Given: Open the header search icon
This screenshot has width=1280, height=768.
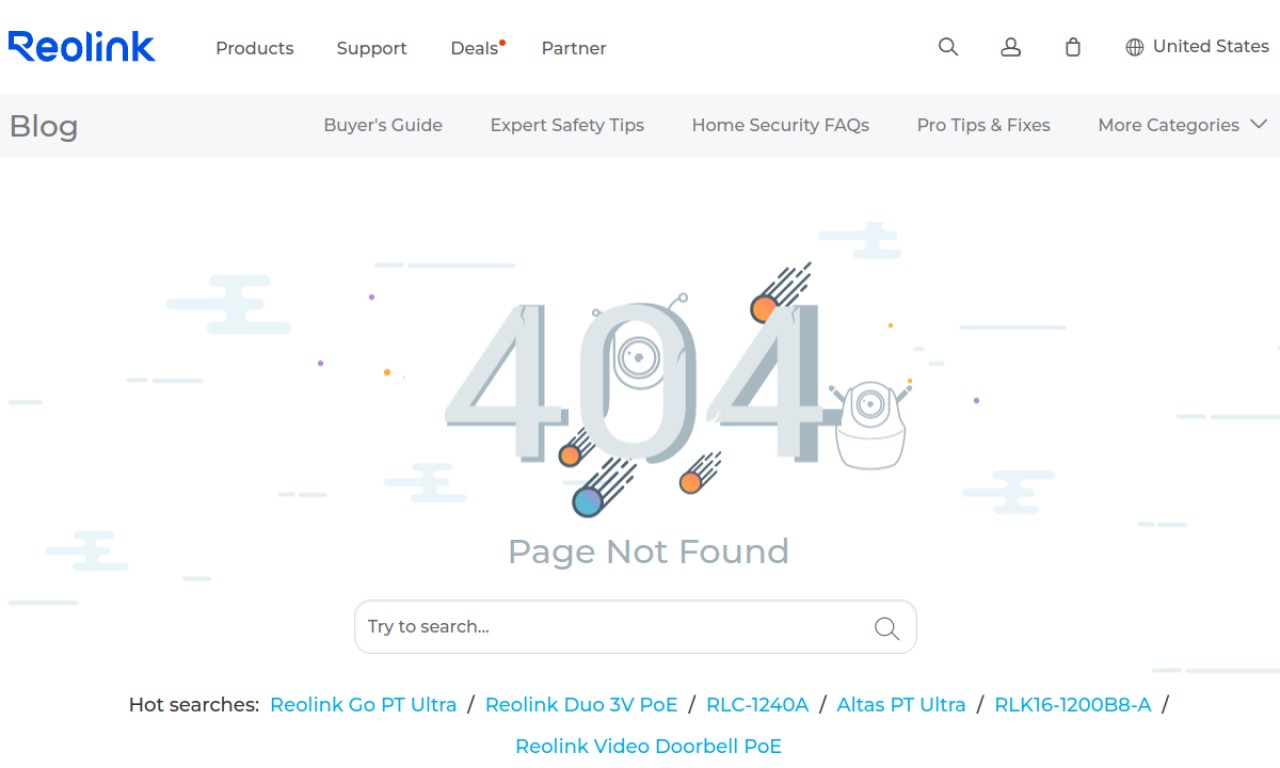Looking at the screenshot, I should [x=948, y=47].
